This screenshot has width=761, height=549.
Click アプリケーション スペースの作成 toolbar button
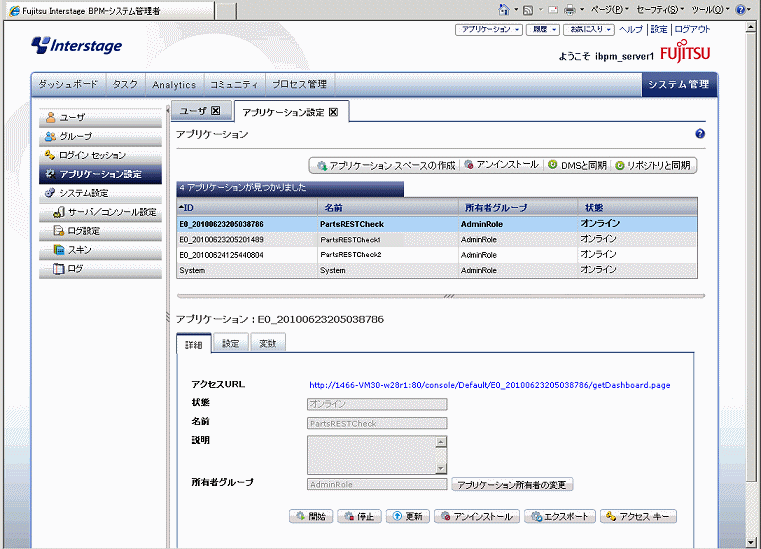pyautogui.click(x=386, y=166)
